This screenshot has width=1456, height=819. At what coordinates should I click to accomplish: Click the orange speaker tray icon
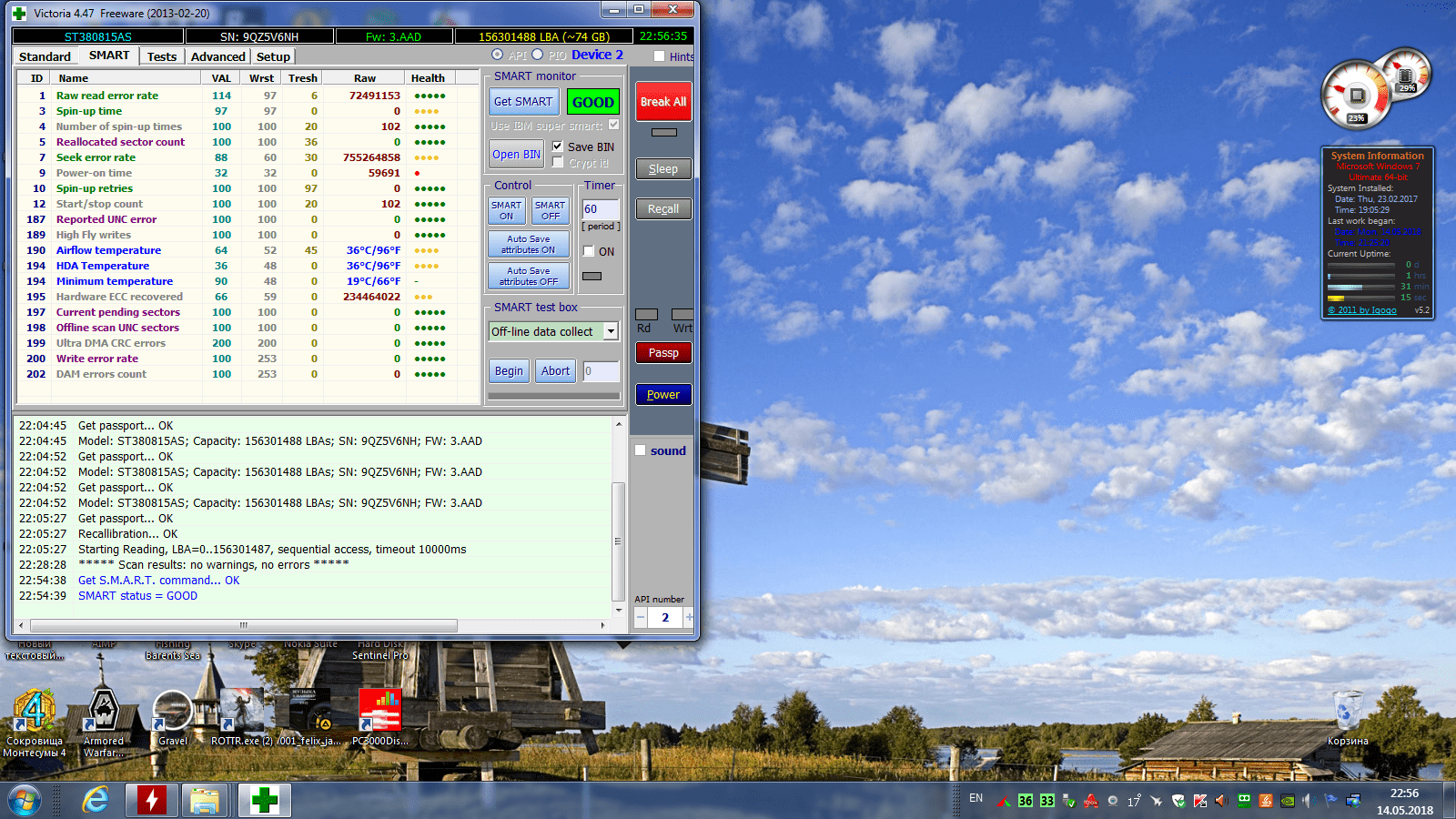pyautogui.click(x=1221, y=801)
